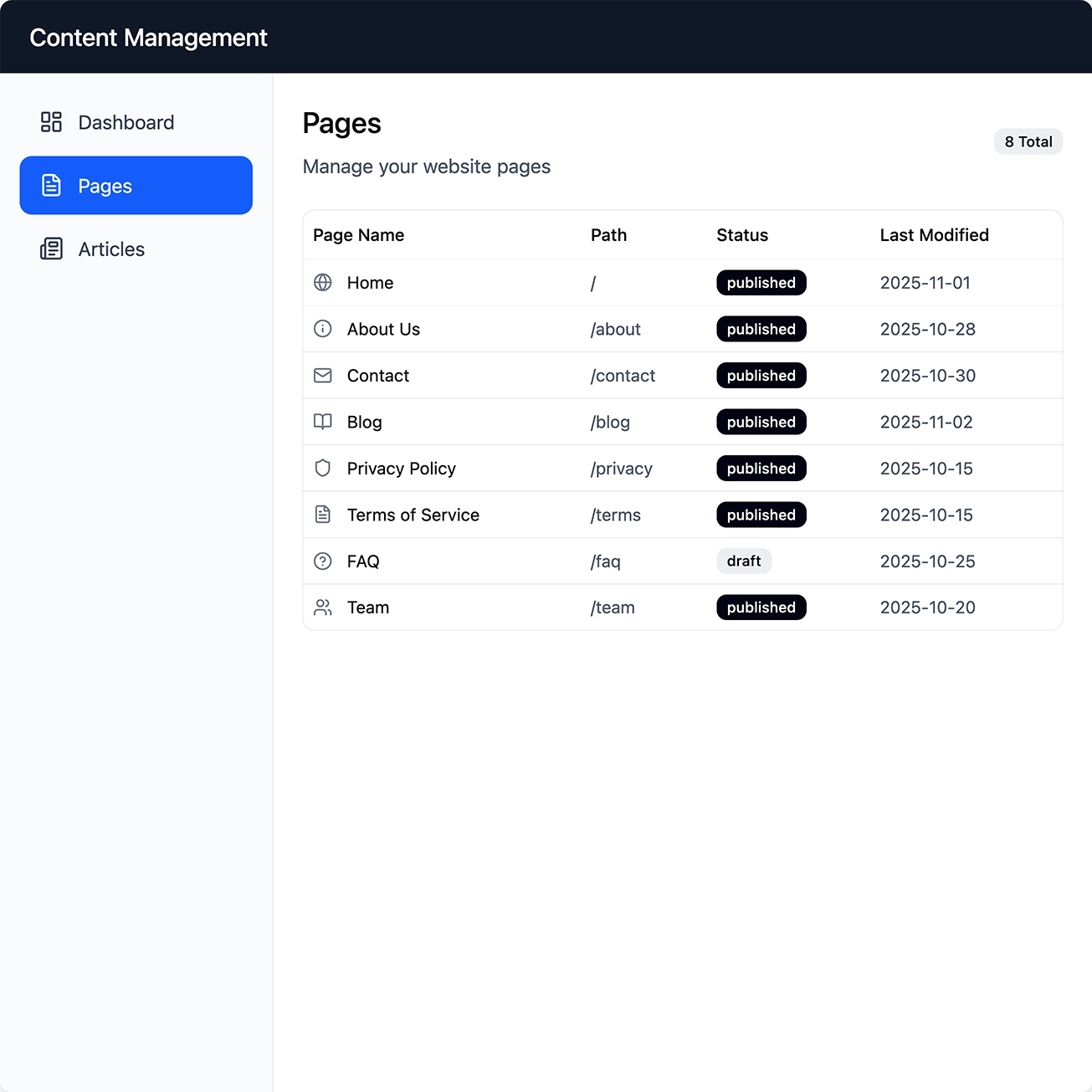Select the Blog row in table
This screenshot has height=1092, width=1092.
tap(586, 422)
